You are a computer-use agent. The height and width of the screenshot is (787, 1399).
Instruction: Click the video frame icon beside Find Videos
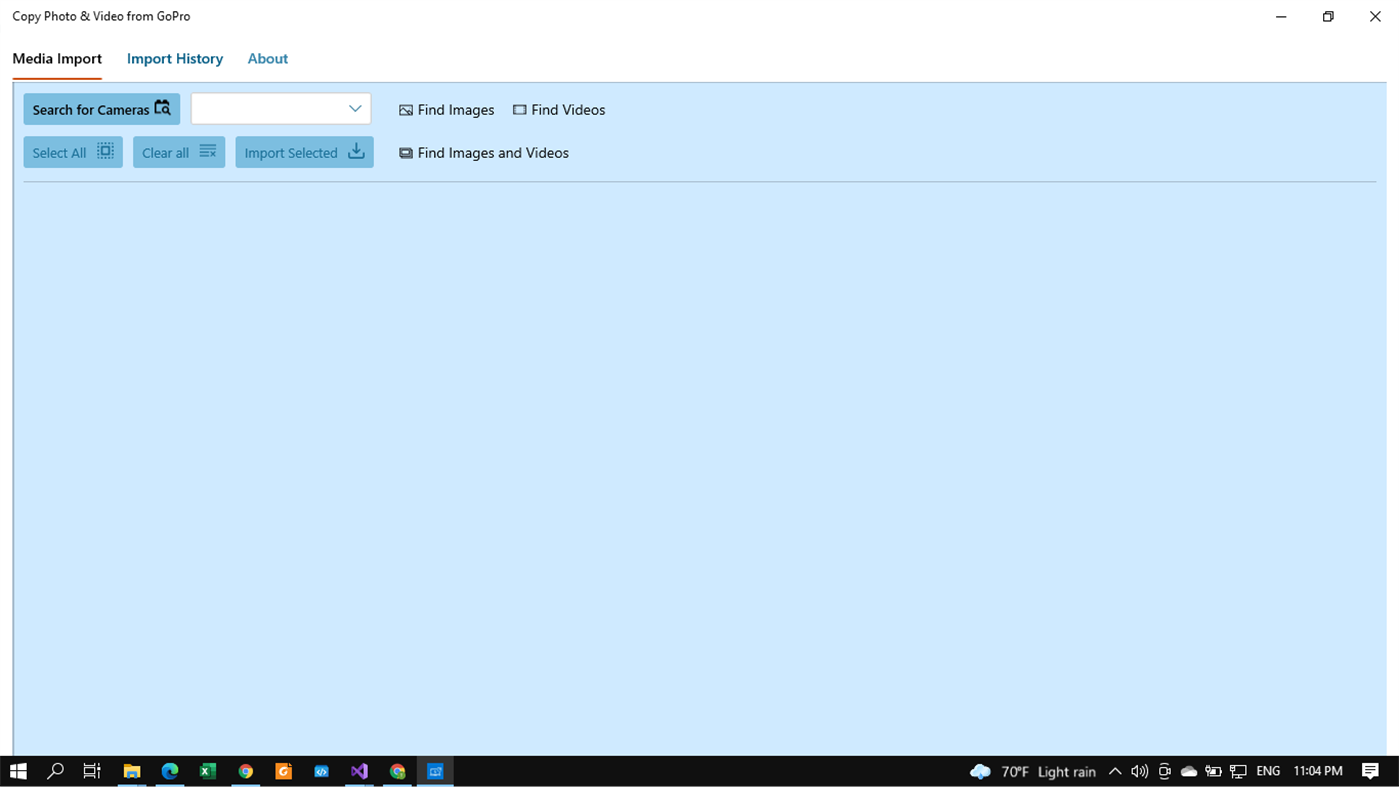(x=520, y=110)
